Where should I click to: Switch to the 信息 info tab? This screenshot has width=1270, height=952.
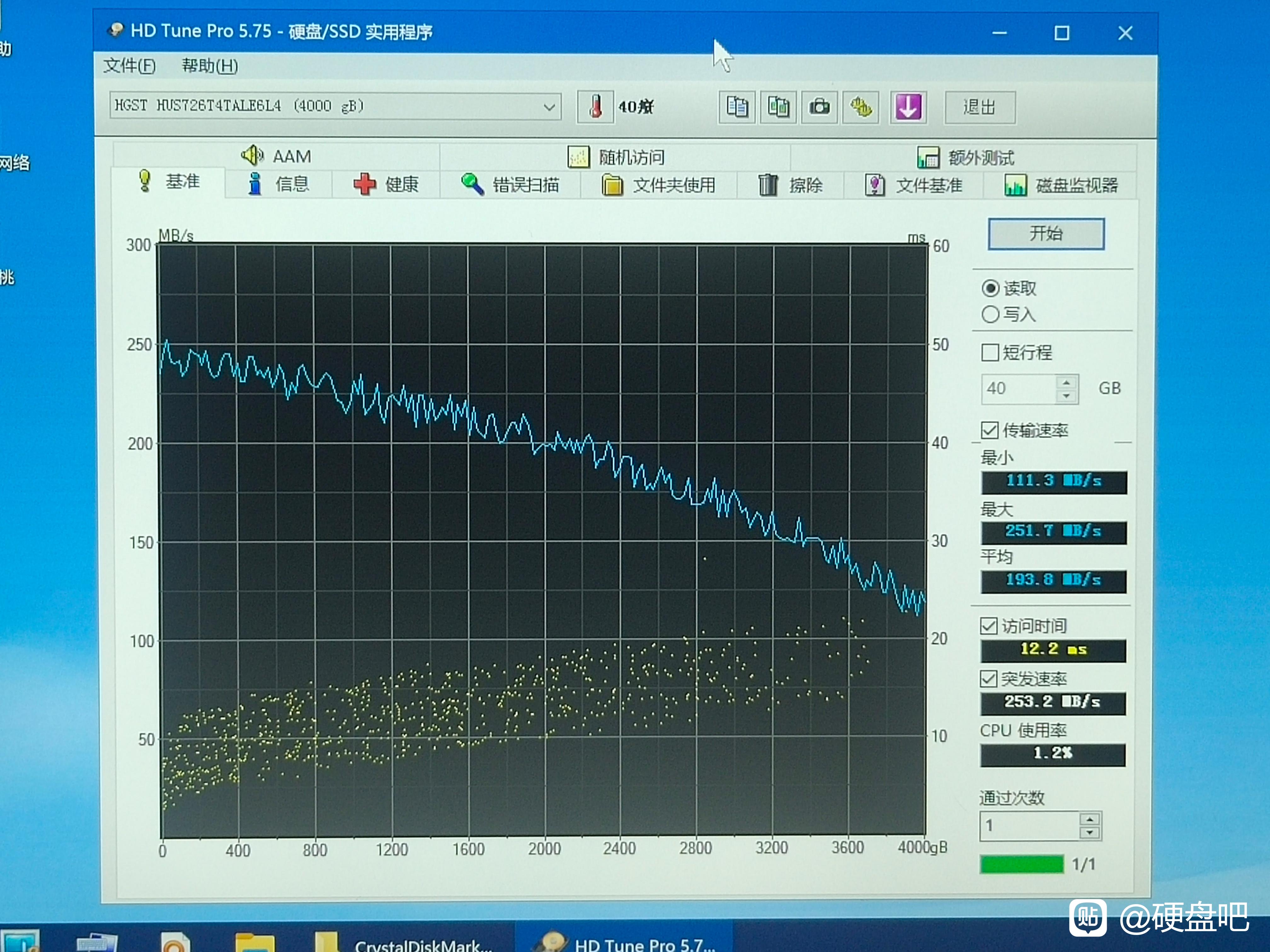coord(279,184)
